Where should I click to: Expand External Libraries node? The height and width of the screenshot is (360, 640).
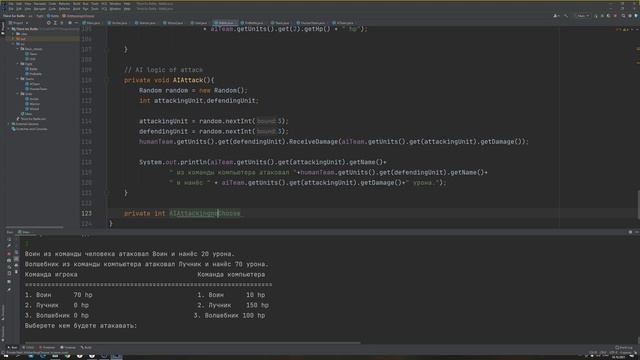pos(9,124)
